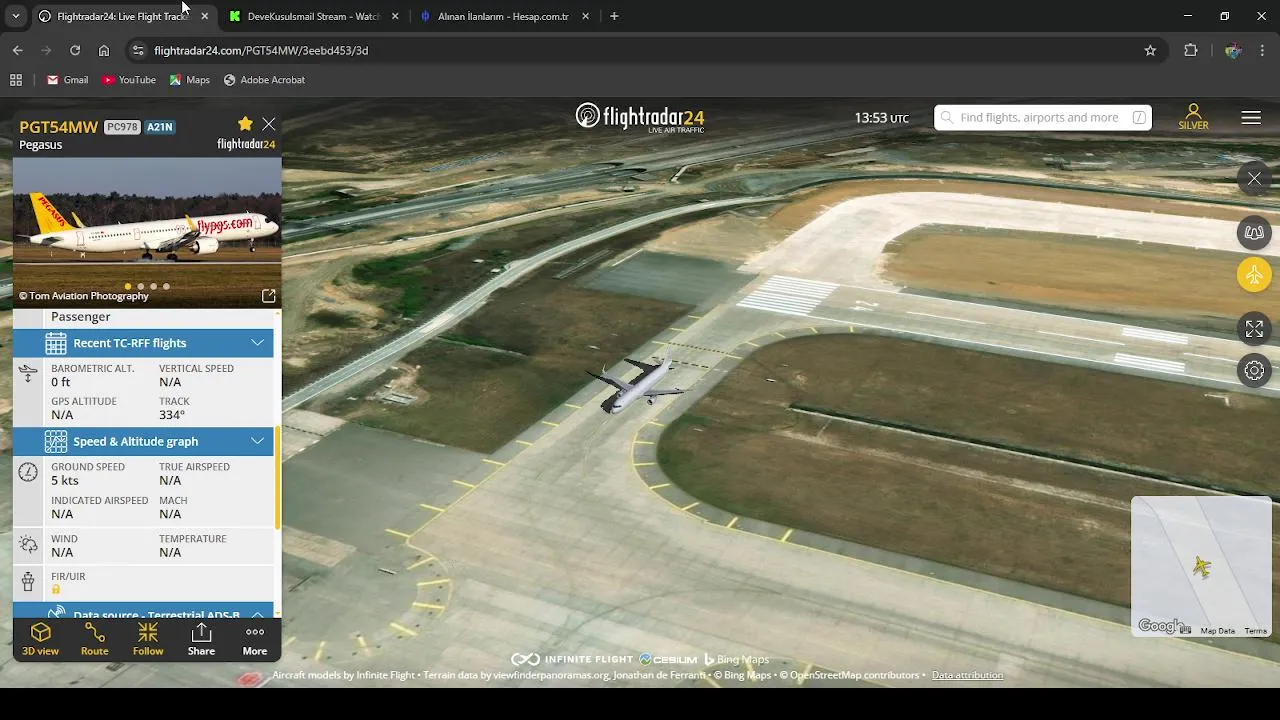The width and height of the screenshot is (1280, 720).
Task: Click the altitude aircraft icon
Action: [x=28, y=373]
